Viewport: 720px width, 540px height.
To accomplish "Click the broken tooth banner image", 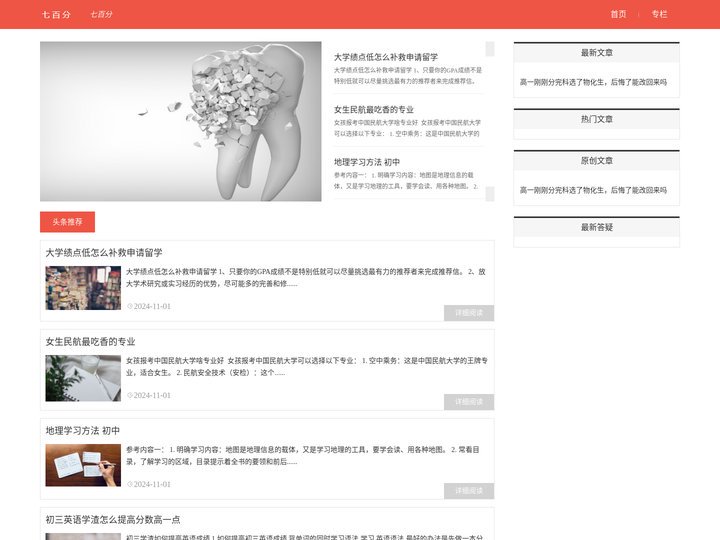I will point(180,121).
